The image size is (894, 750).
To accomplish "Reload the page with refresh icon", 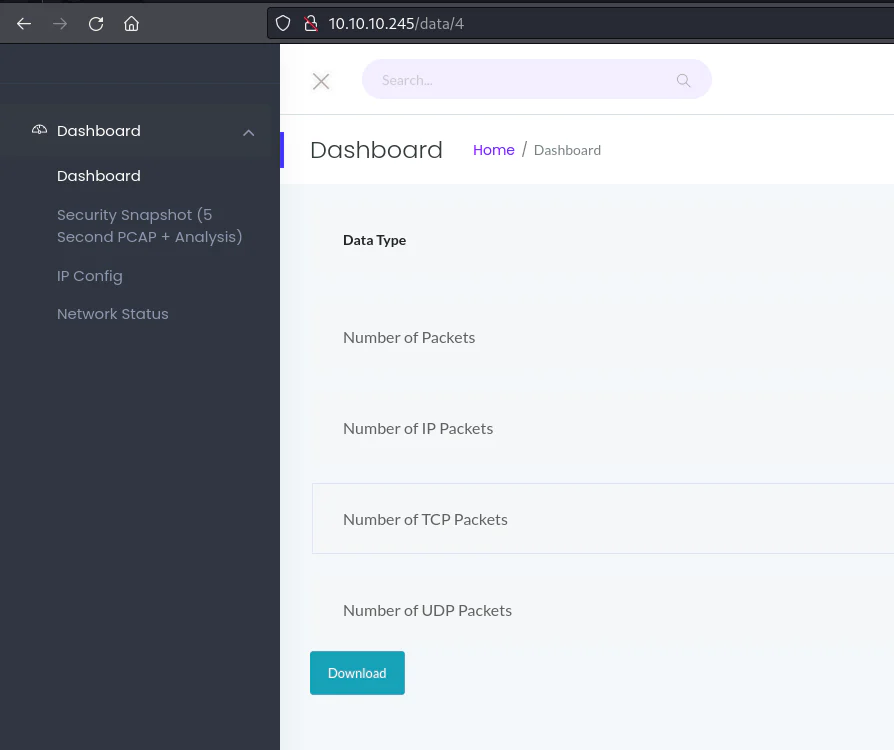I will [x=96, y=24].
